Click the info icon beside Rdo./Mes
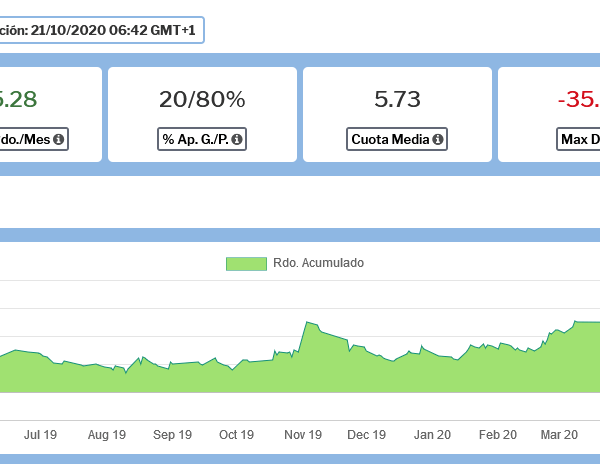Viewport: 600px width, 472px height. tap(58, 139)
